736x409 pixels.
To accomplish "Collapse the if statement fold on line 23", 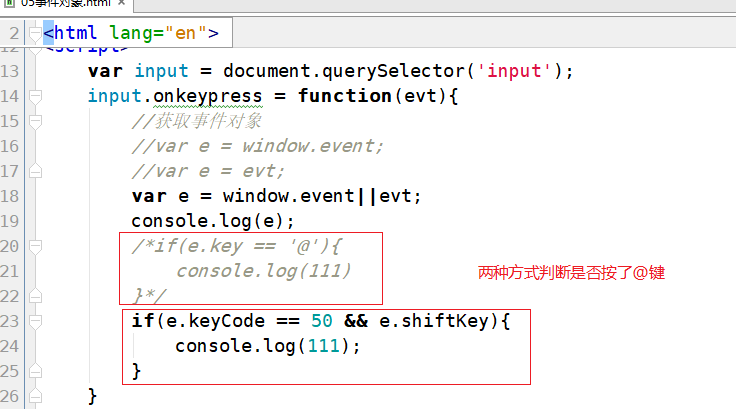I will [35, 321].
